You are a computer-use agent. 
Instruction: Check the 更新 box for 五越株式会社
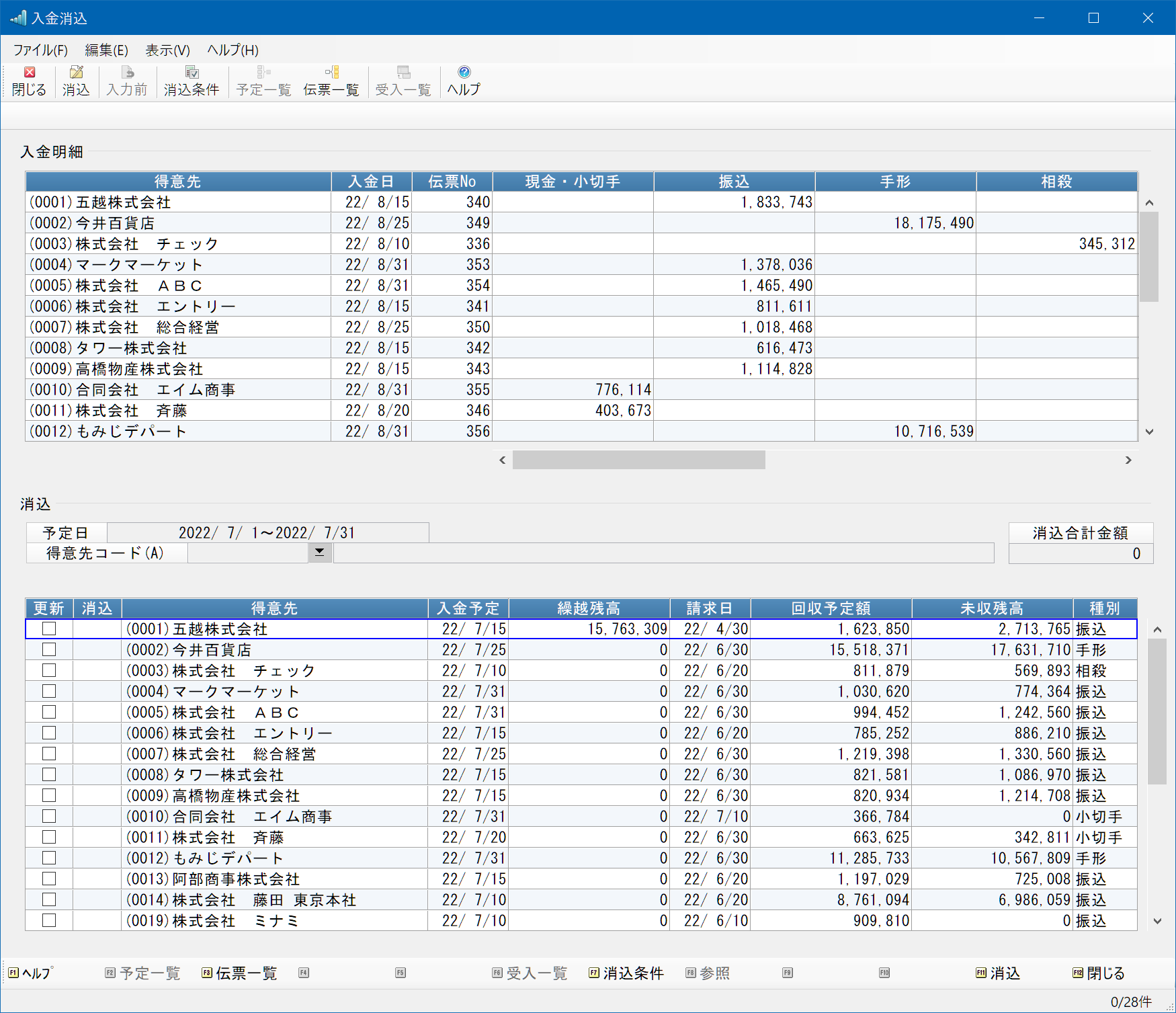tap(49, 629)
